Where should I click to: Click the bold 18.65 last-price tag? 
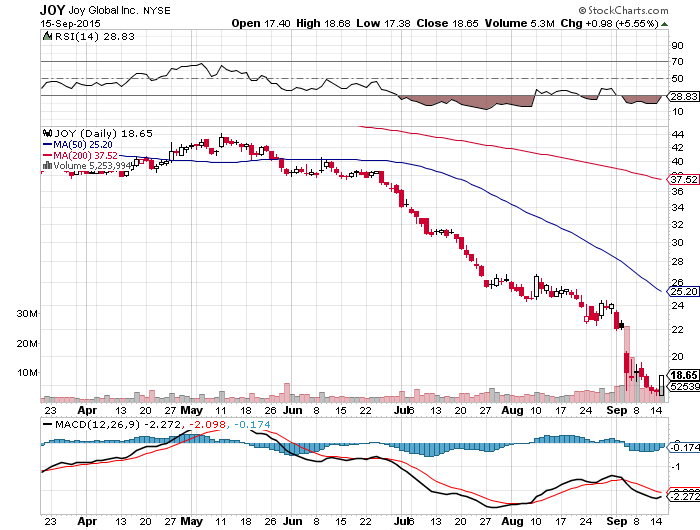[x=684, y=375]
